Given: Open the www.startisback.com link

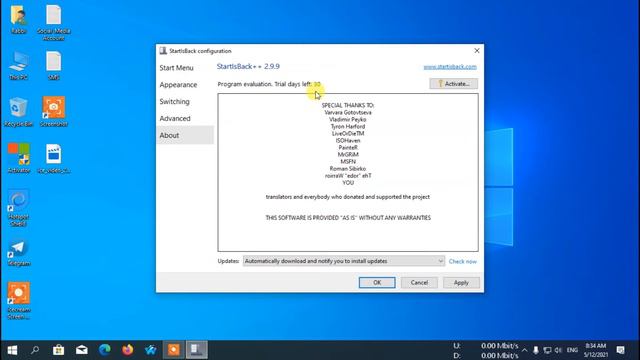Looking at the screenshot, I should pyautogui.click(x=450, y=67).
